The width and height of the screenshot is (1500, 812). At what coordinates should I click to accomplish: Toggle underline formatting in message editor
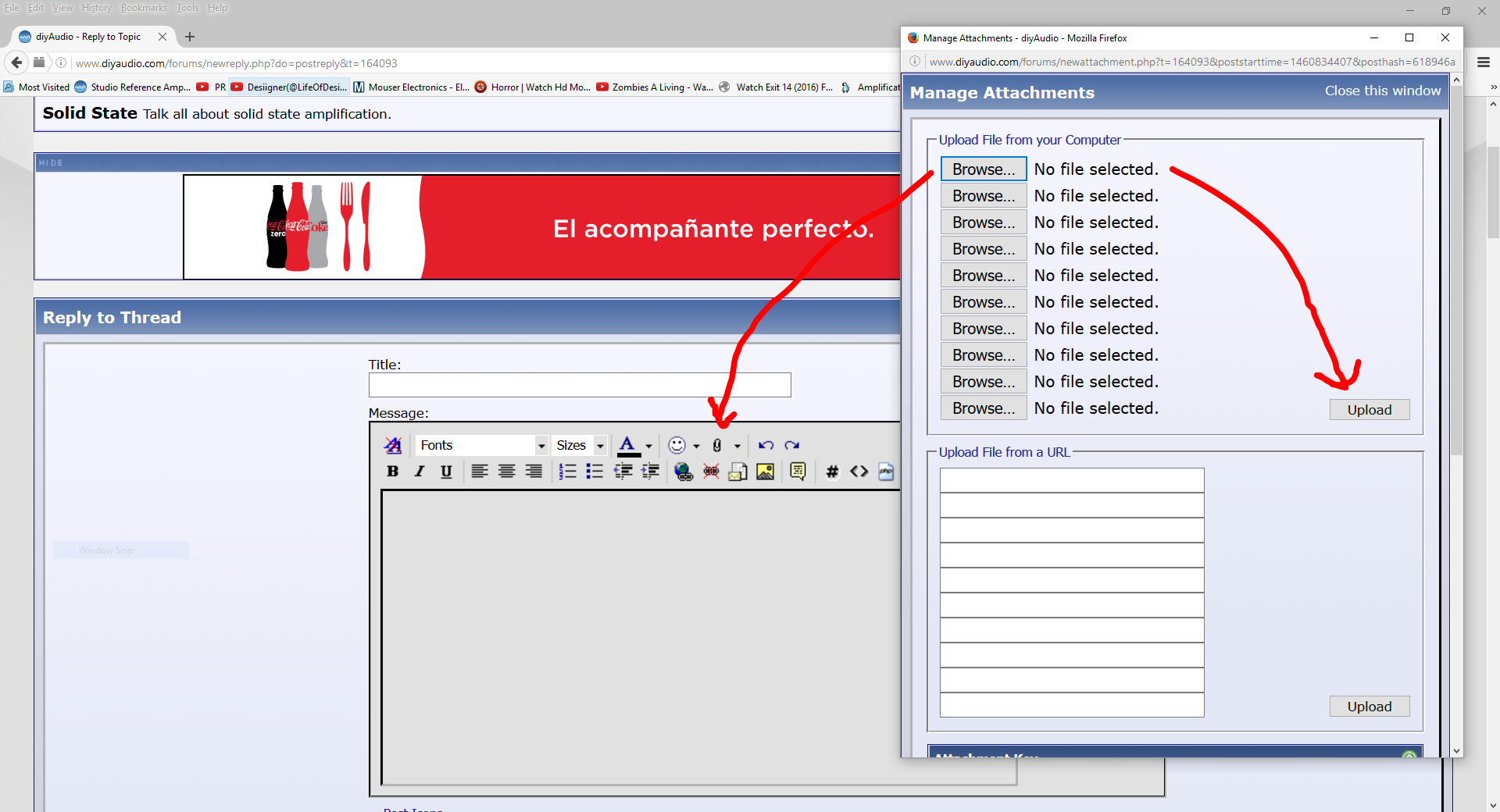(x=446, y=471)
